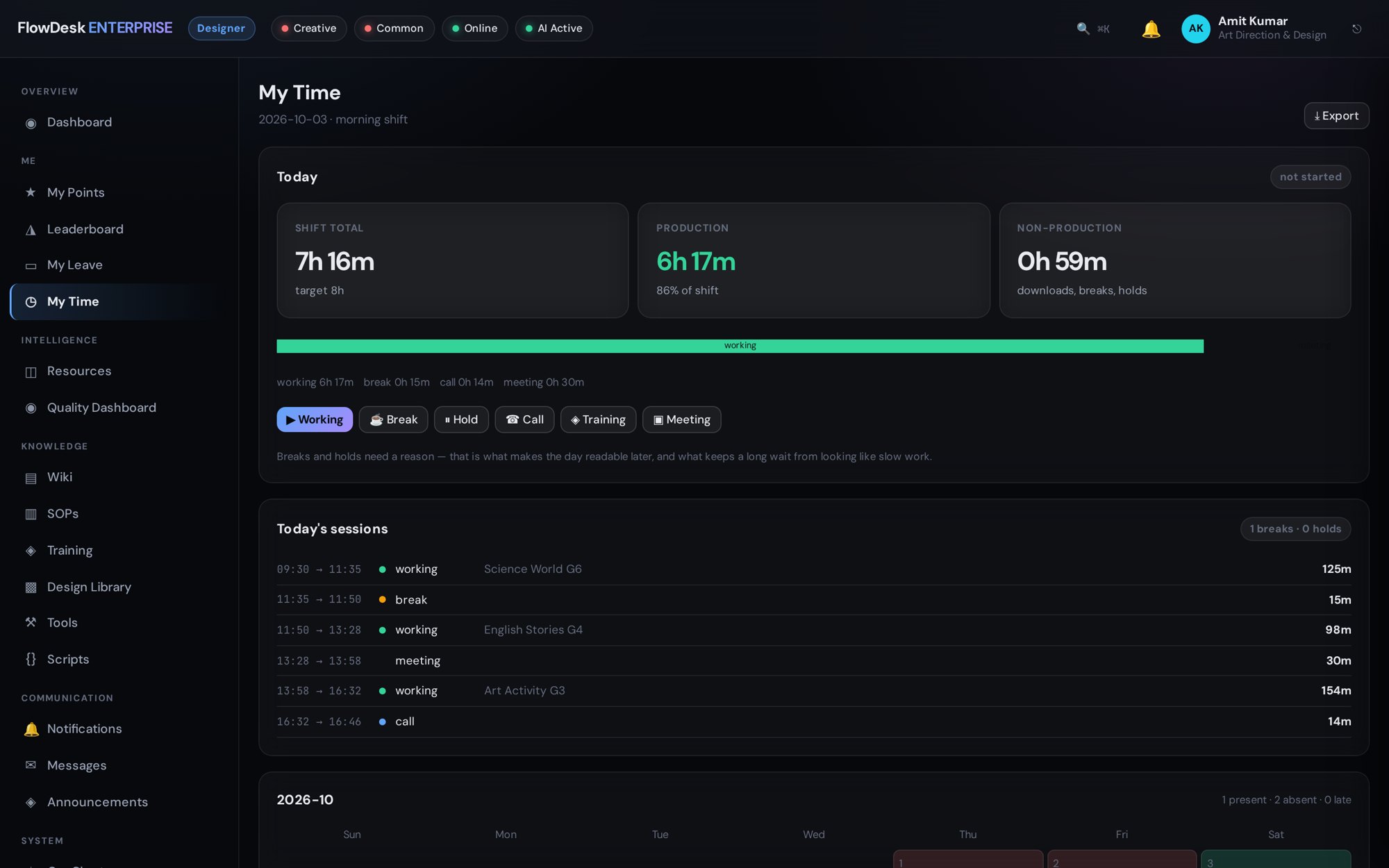This screenshot has height=868, width=1389.
Task: Click the My Time clock icon
Action: [31, 302]
